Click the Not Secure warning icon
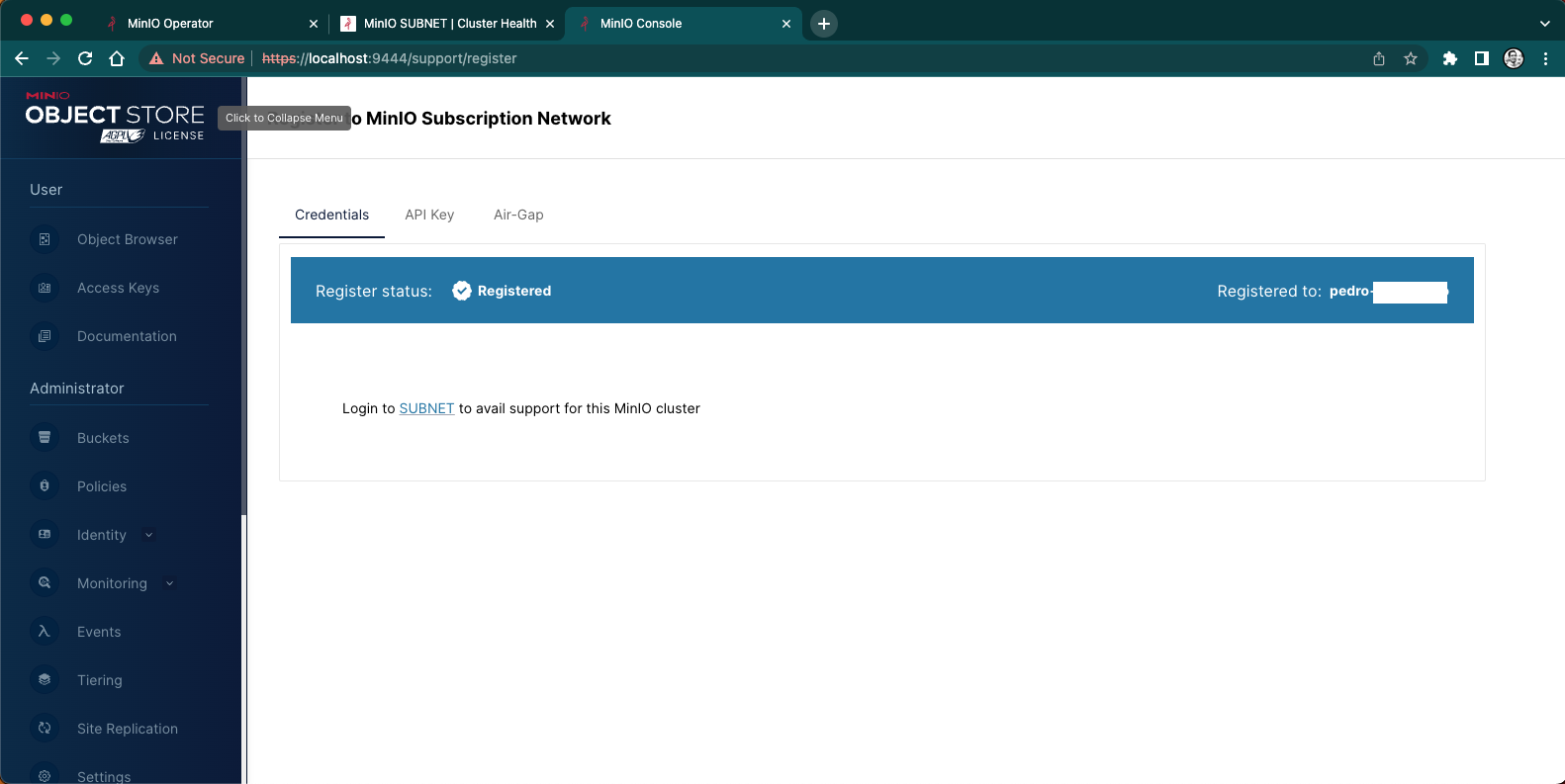The image size is (1565, 784). coord(156,58)
